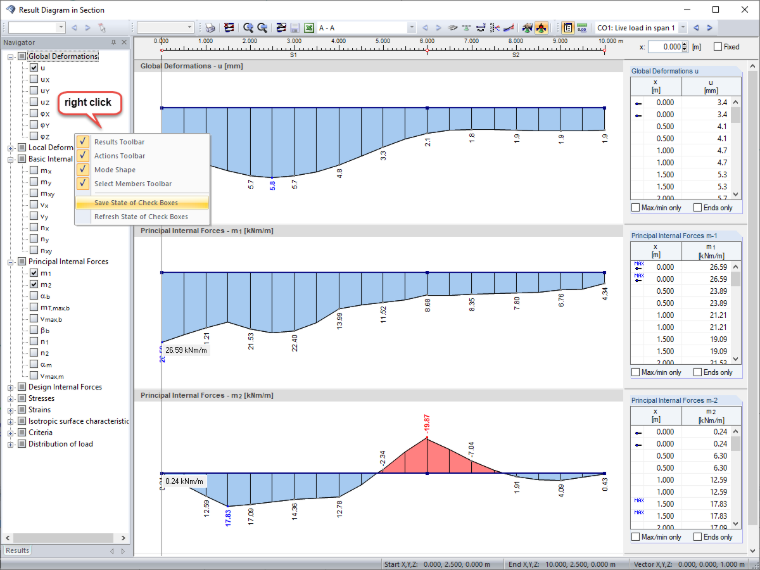Viewport: 760px width, 570px height.
Task: Open the A - A section dropdown
Action: (412, 28)
